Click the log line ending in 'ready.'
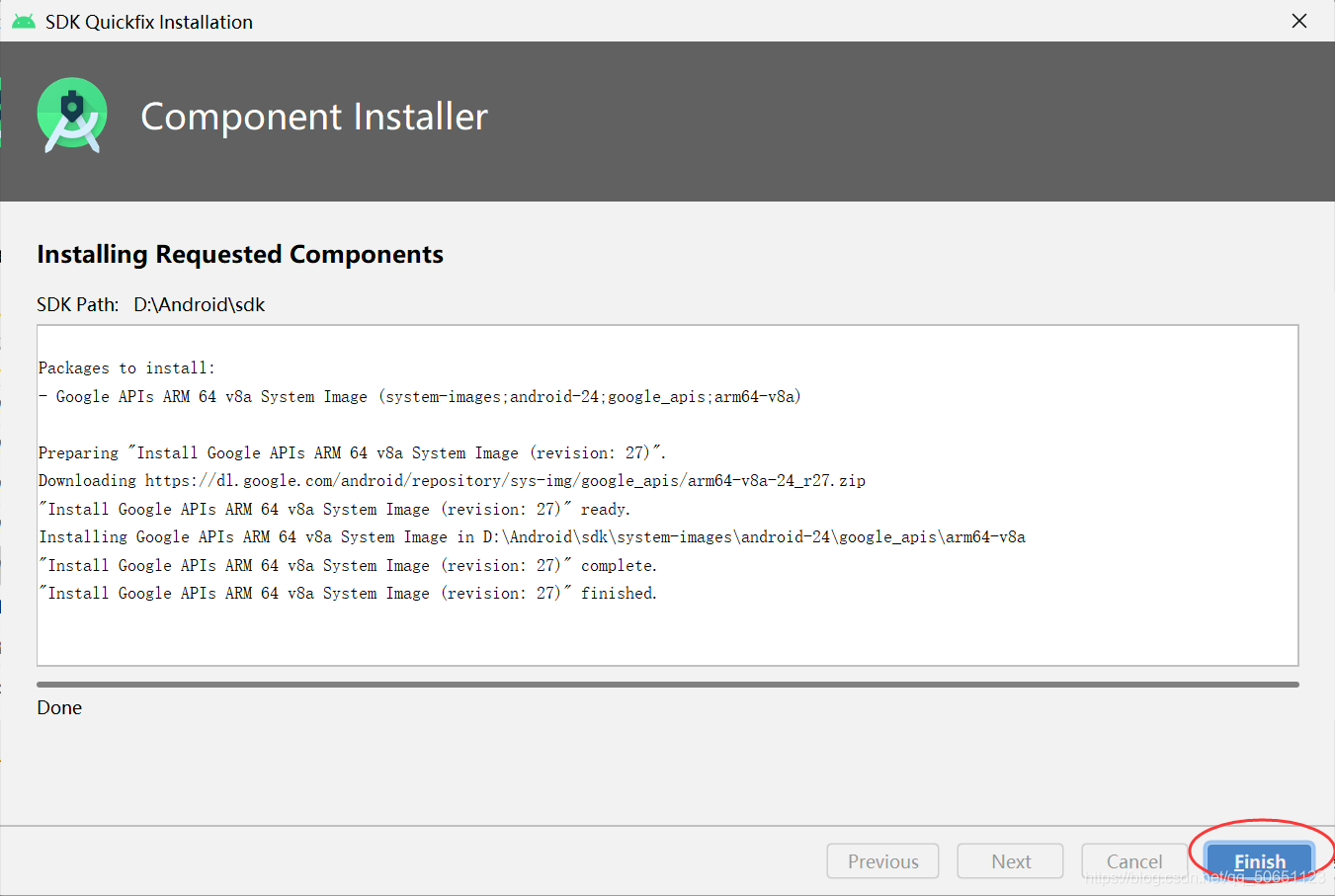Image resolution: width=1335 pixels, height=896 pixels. coord(334,509)
